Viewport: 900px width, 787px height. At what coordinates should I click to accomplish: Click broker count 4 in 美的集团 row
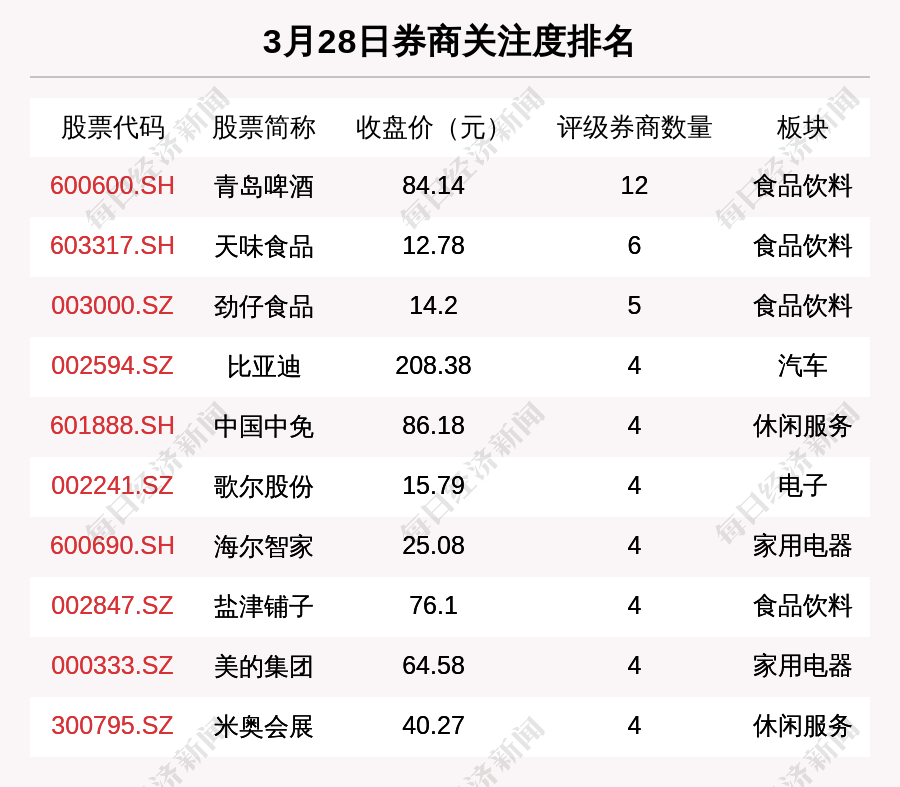[634, 666]
